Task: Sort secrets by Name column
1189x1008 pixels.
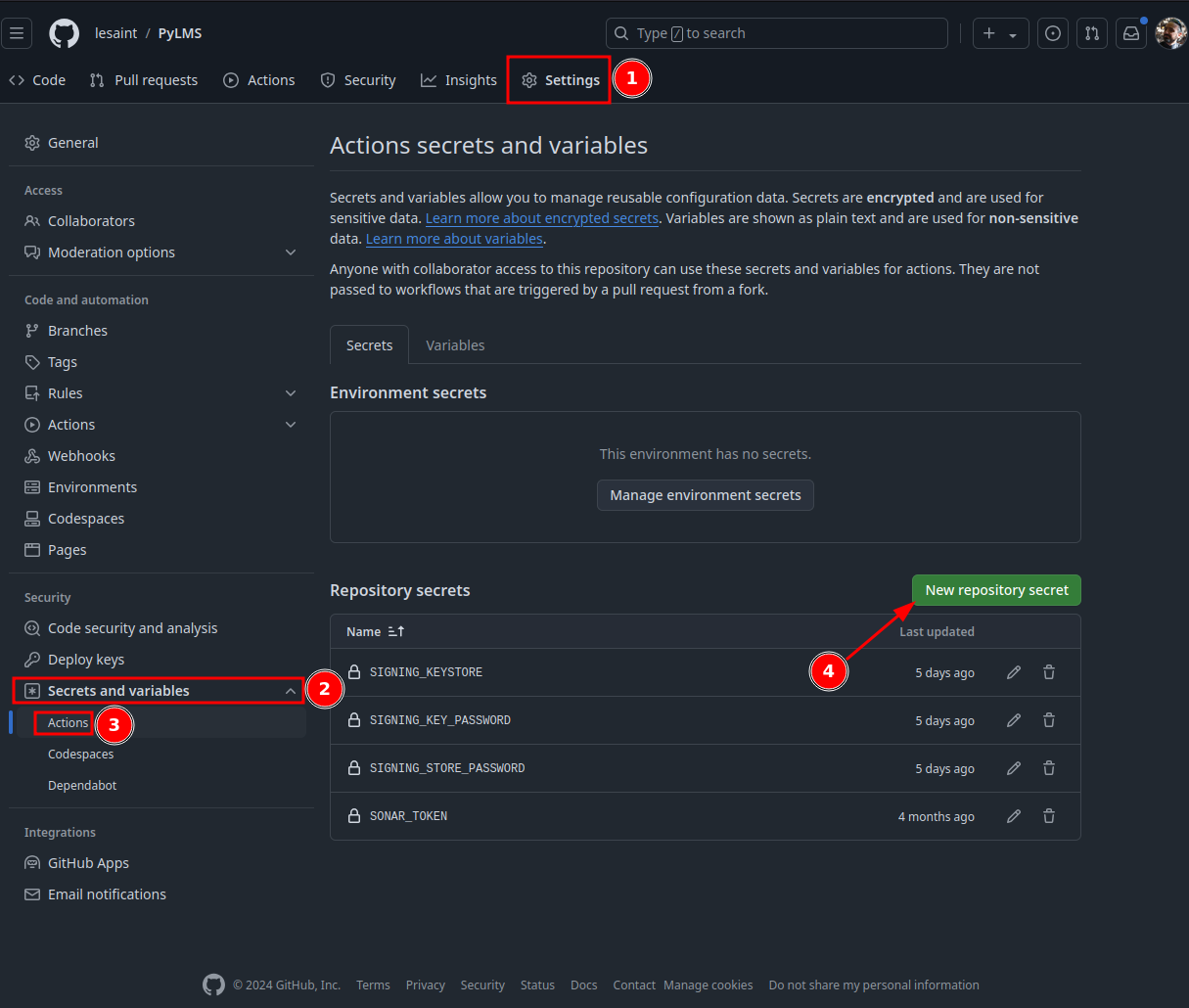Action: click(376, 631)
